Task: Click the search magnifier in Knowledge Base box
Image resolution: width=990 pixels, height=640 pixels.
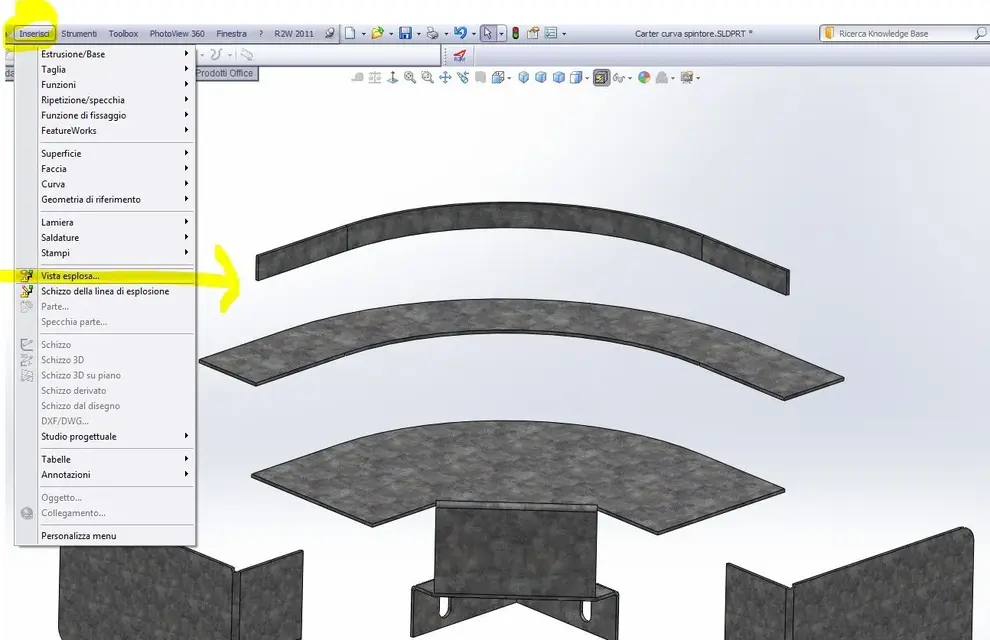Action: click(x=979, y=33)
